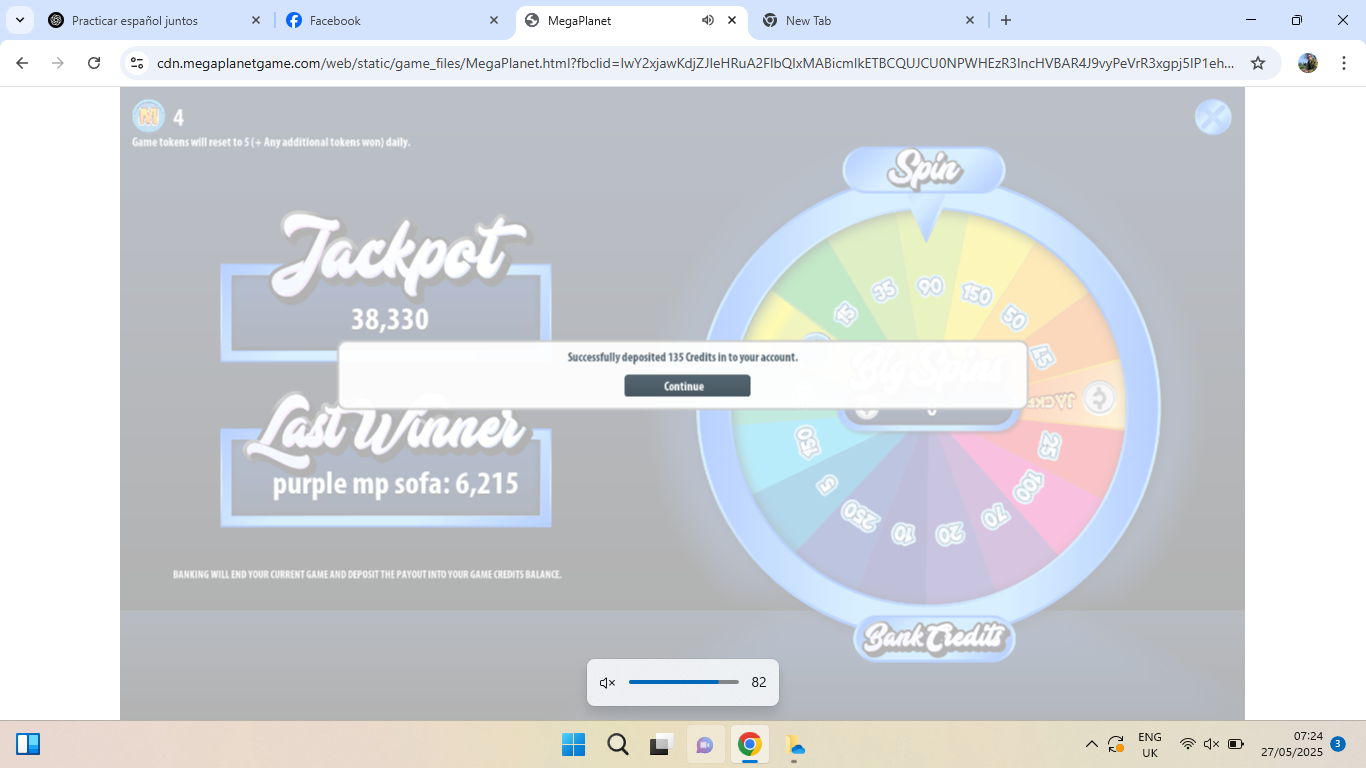Open site information icon in address bar

[138, 63]
